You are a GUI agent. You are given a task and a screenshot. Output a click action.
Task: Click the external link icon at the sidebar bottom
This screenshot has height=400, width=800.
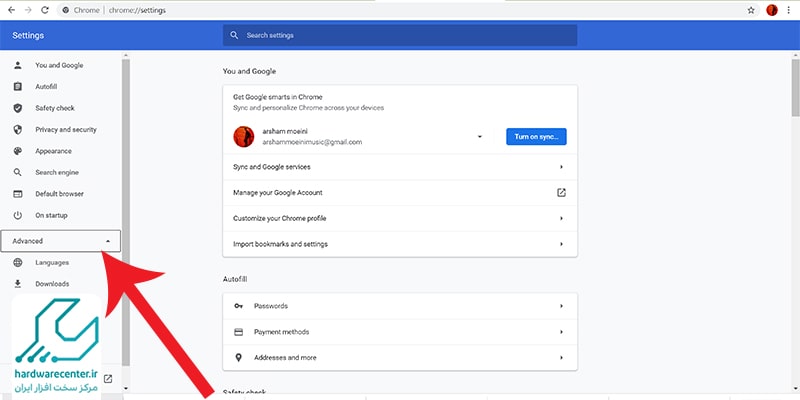point(108,379)
